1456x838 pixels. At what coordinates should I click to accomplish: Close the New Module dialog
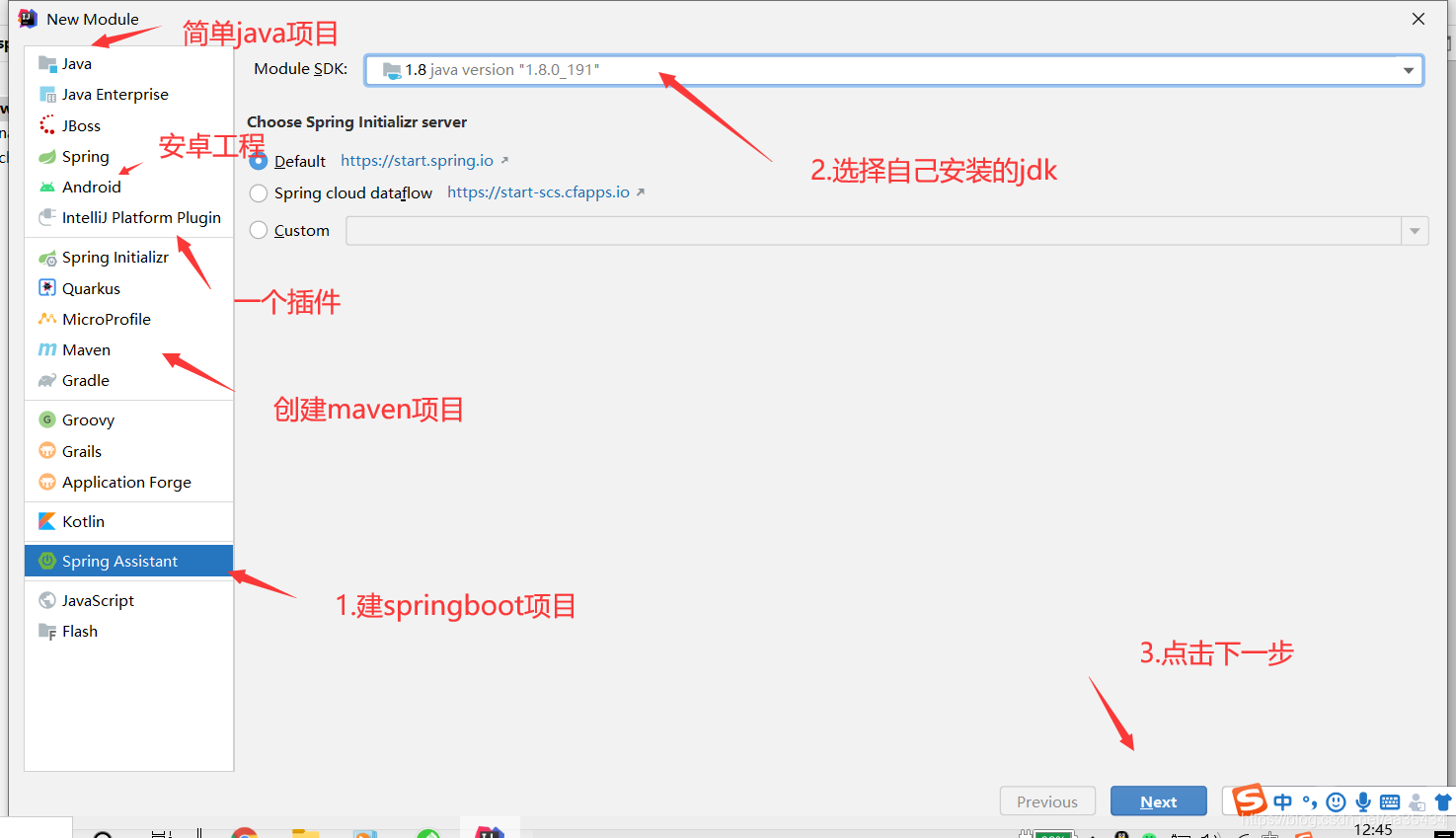click(x=1418, y=19)
